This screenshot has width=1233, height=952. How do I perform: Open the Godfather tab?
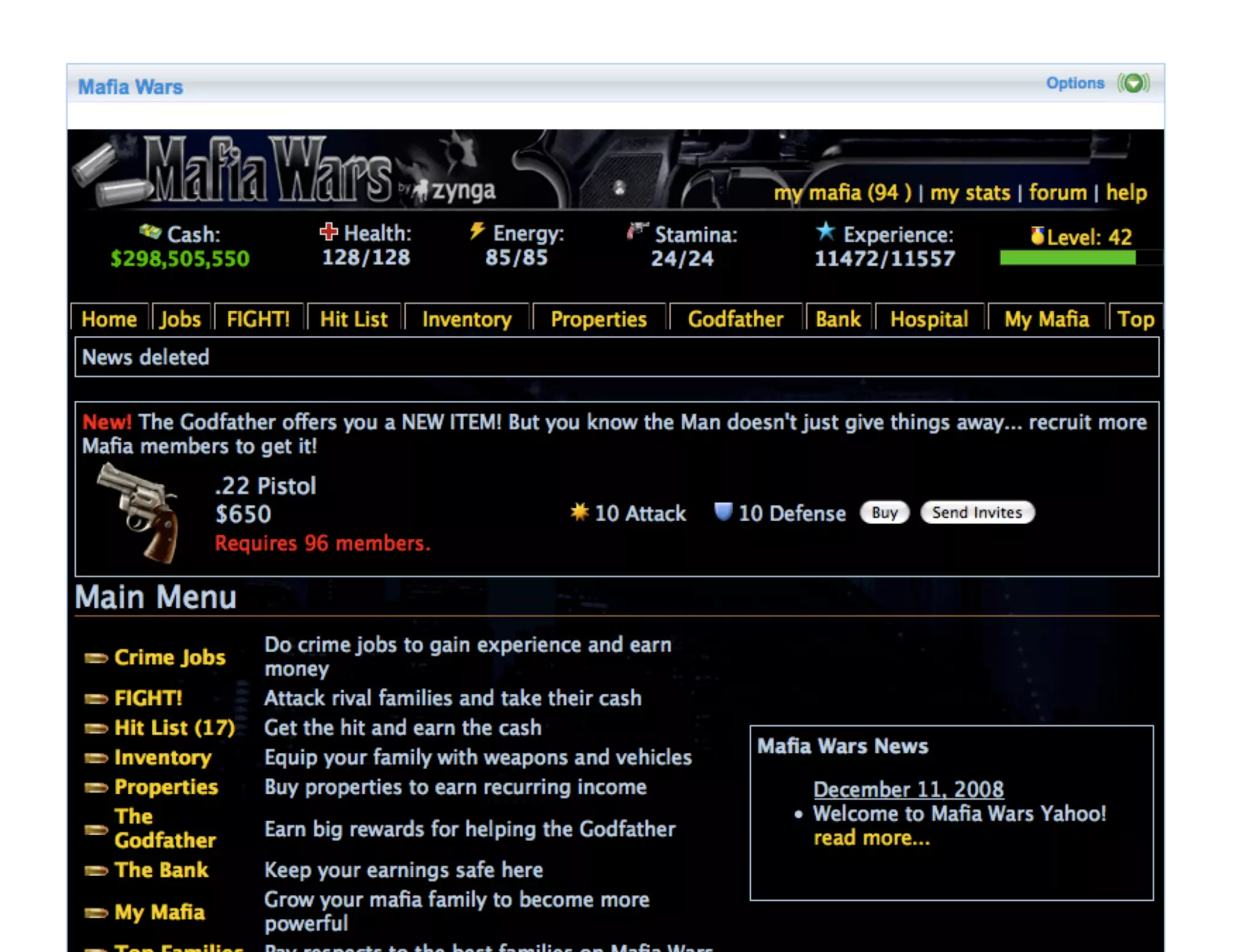tap(735, 319)
